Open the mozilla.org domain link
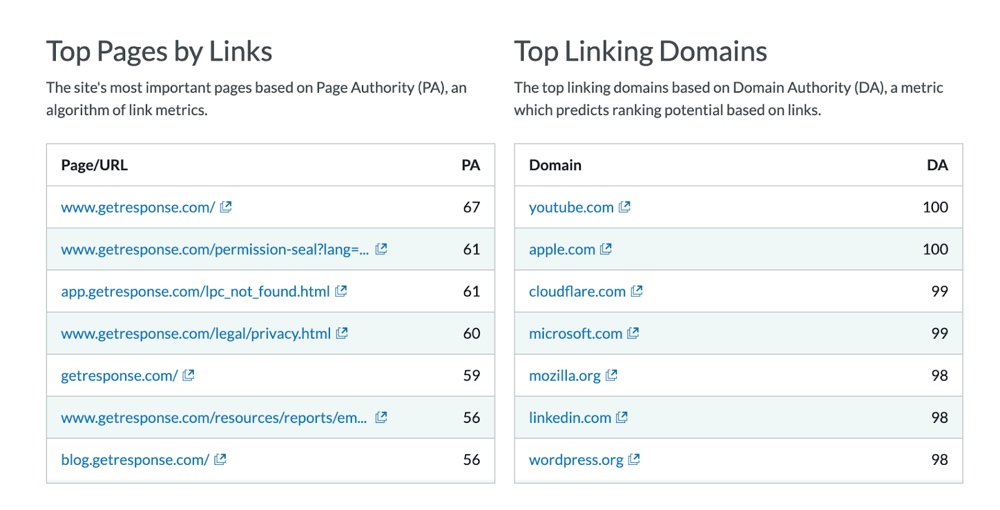 click(564, 375)
